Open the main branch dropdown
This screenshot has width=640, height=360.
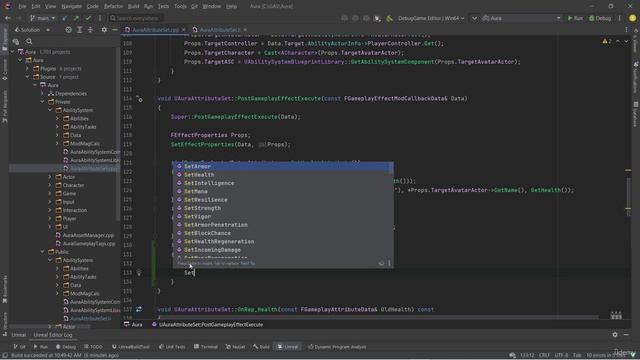coord(43,18)
